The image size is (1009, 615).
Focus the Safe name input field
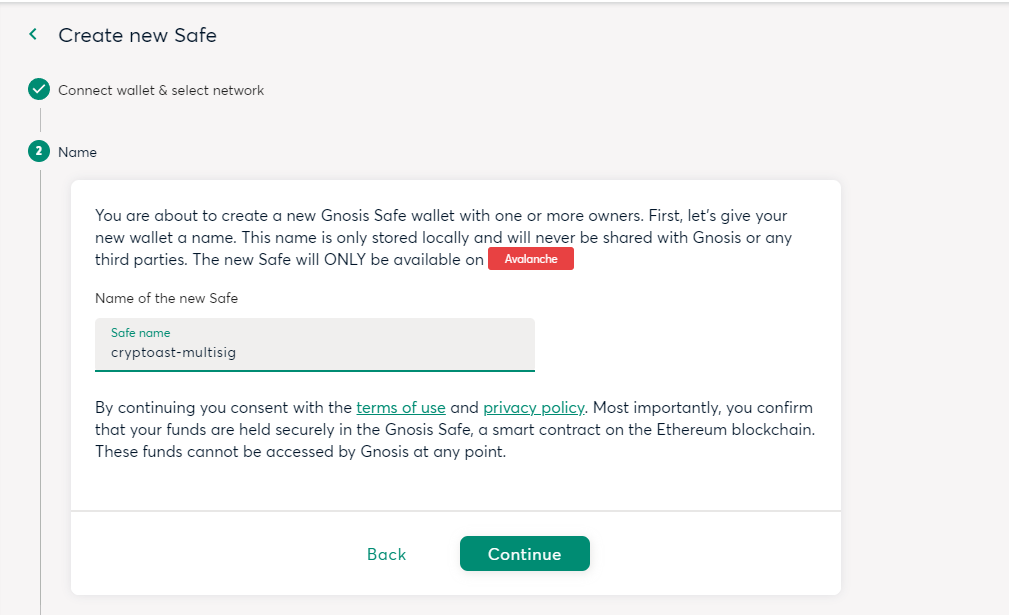point(315,352)
